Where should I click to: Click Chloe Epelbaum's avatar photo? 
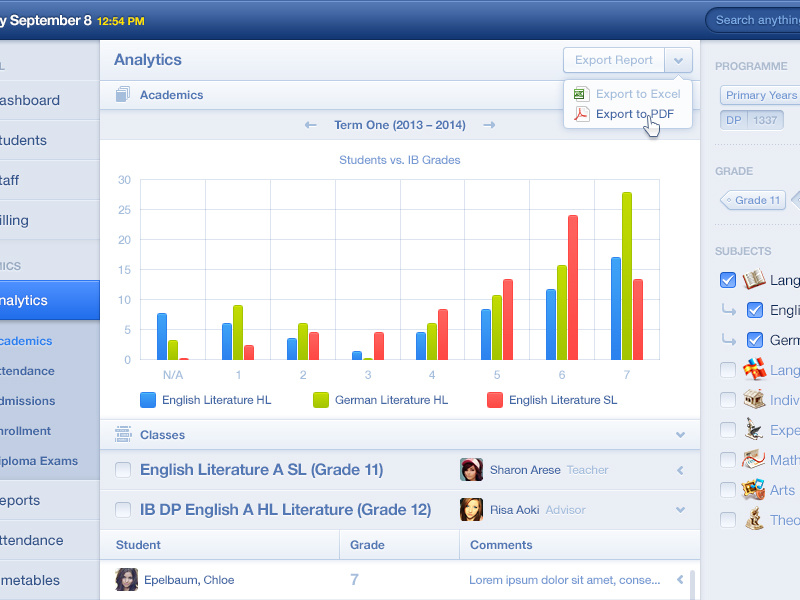(127, 580)
